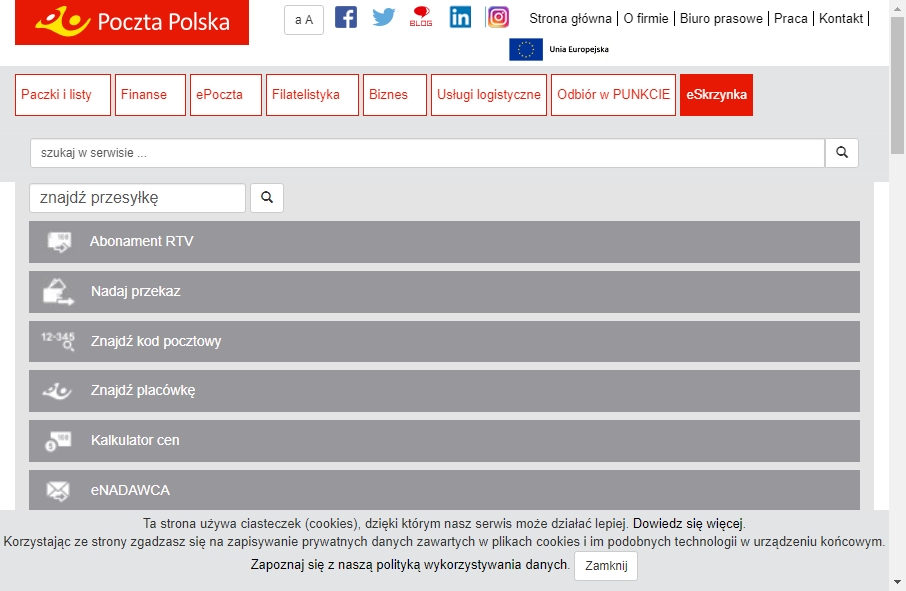Focus the znajdź przesyłkę field
Screen dimensions: 906x591
tap(138, 198)
